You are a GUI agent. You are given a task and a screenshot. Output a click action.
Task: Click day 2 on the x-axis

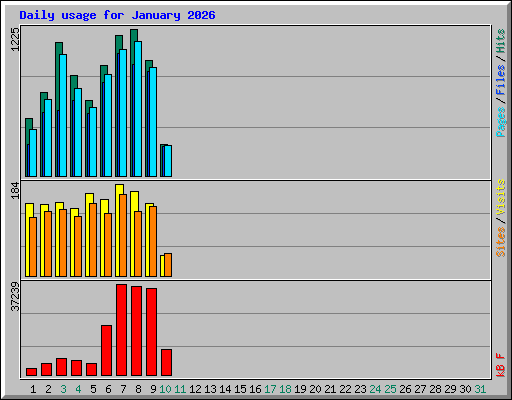pyautogui.click(x=48, y=389)
